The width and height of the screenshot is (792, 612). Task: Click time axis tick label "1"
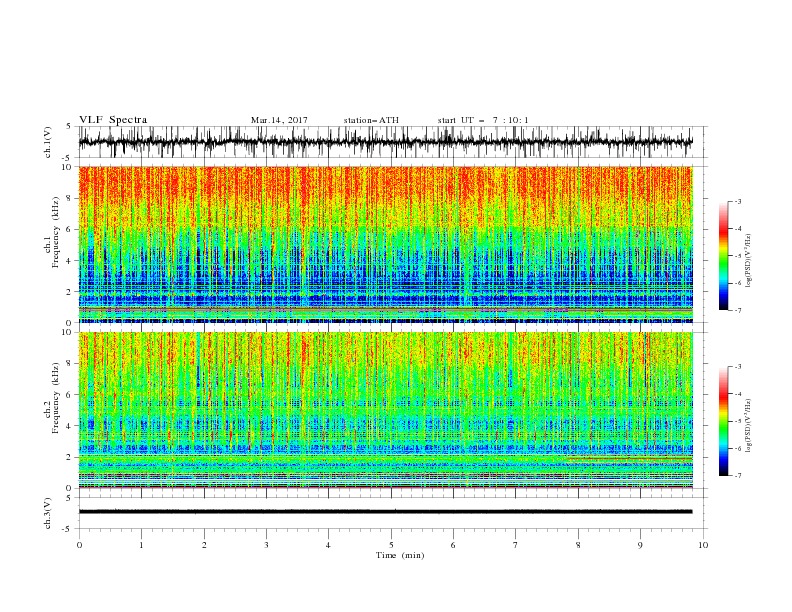pyautogui.click(x=141, y=545)
